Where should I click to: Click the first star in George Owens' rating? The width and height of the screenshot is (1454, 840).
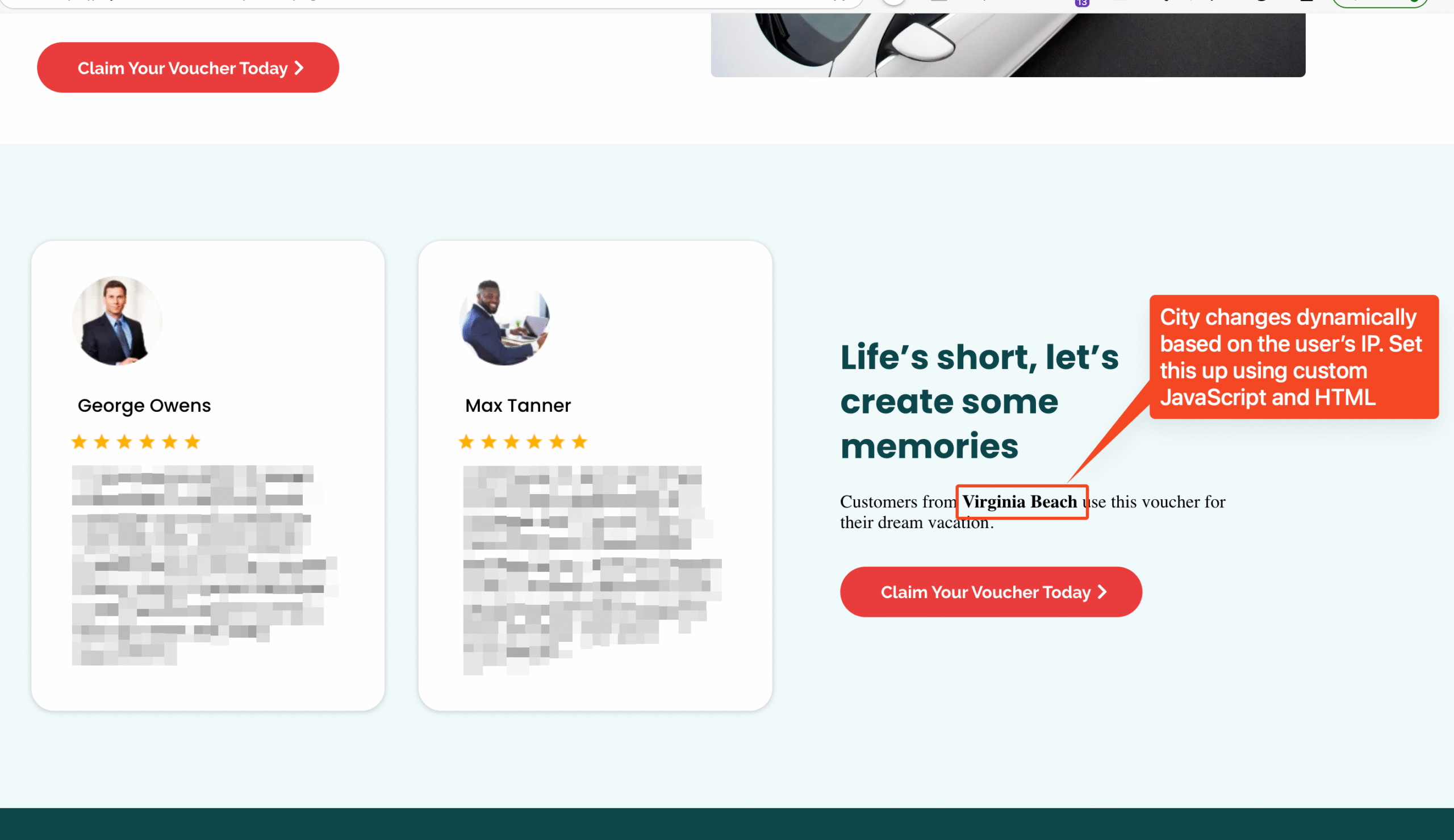coord(79,442)
